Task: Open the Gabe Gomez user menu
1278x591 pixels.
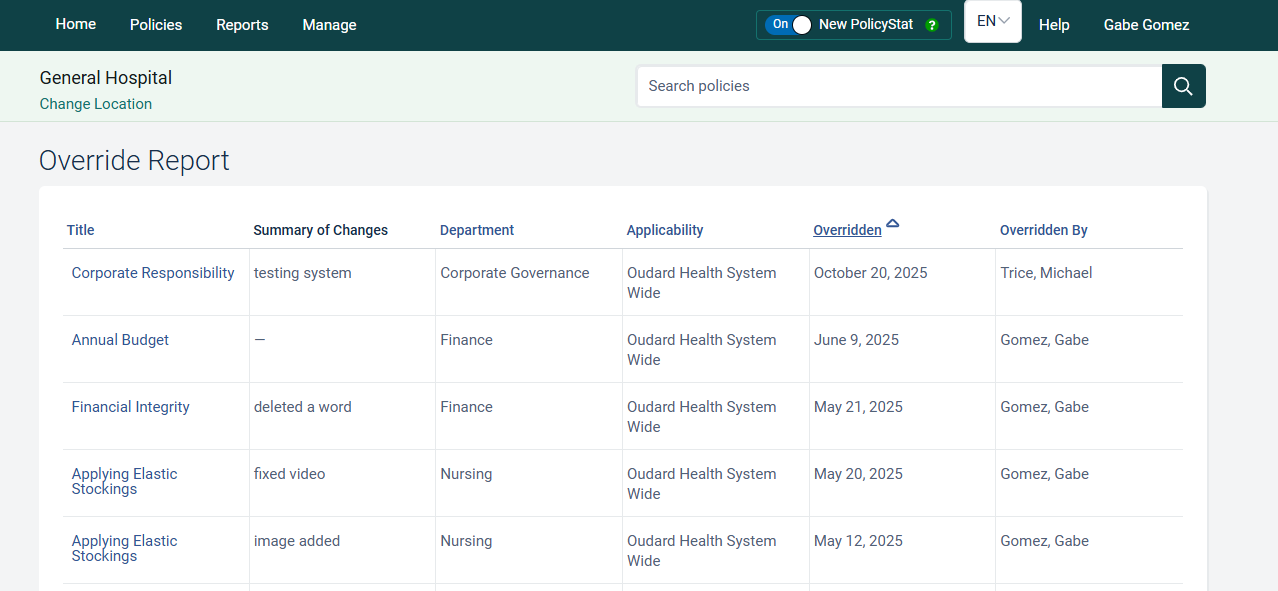Action: (x=1146, y=25)
